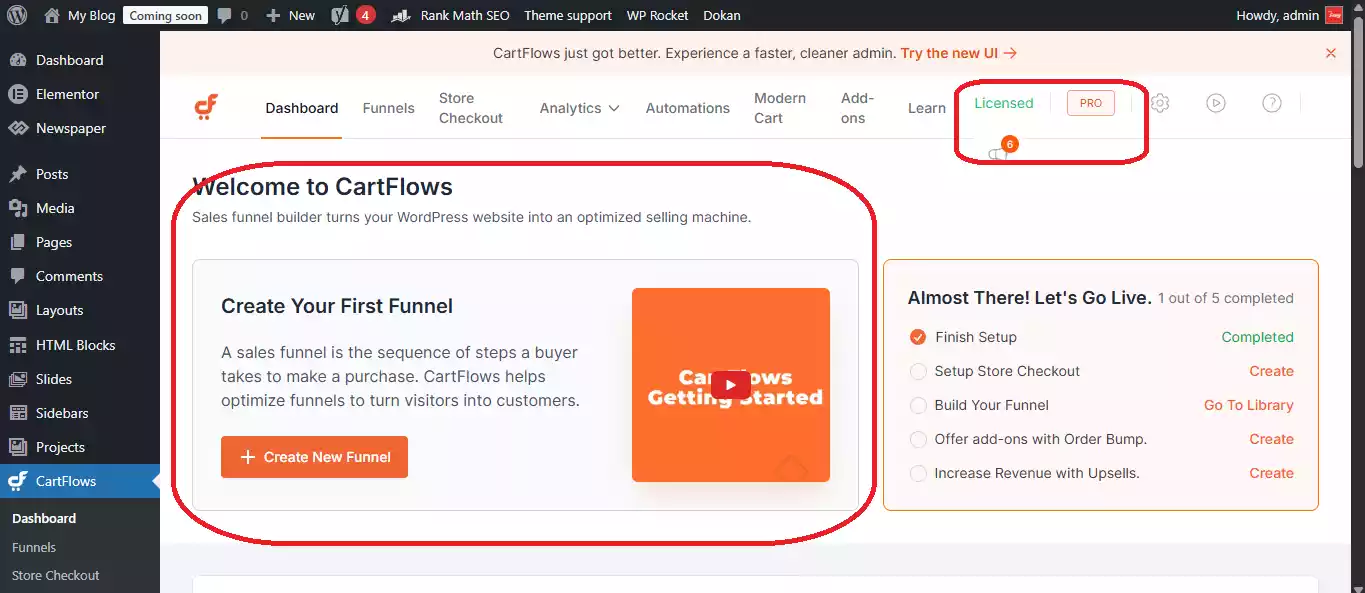The width and height of the screenshot is (1365, 593).
Task: Open Comments in the sidebar
Action: [69, 276]
